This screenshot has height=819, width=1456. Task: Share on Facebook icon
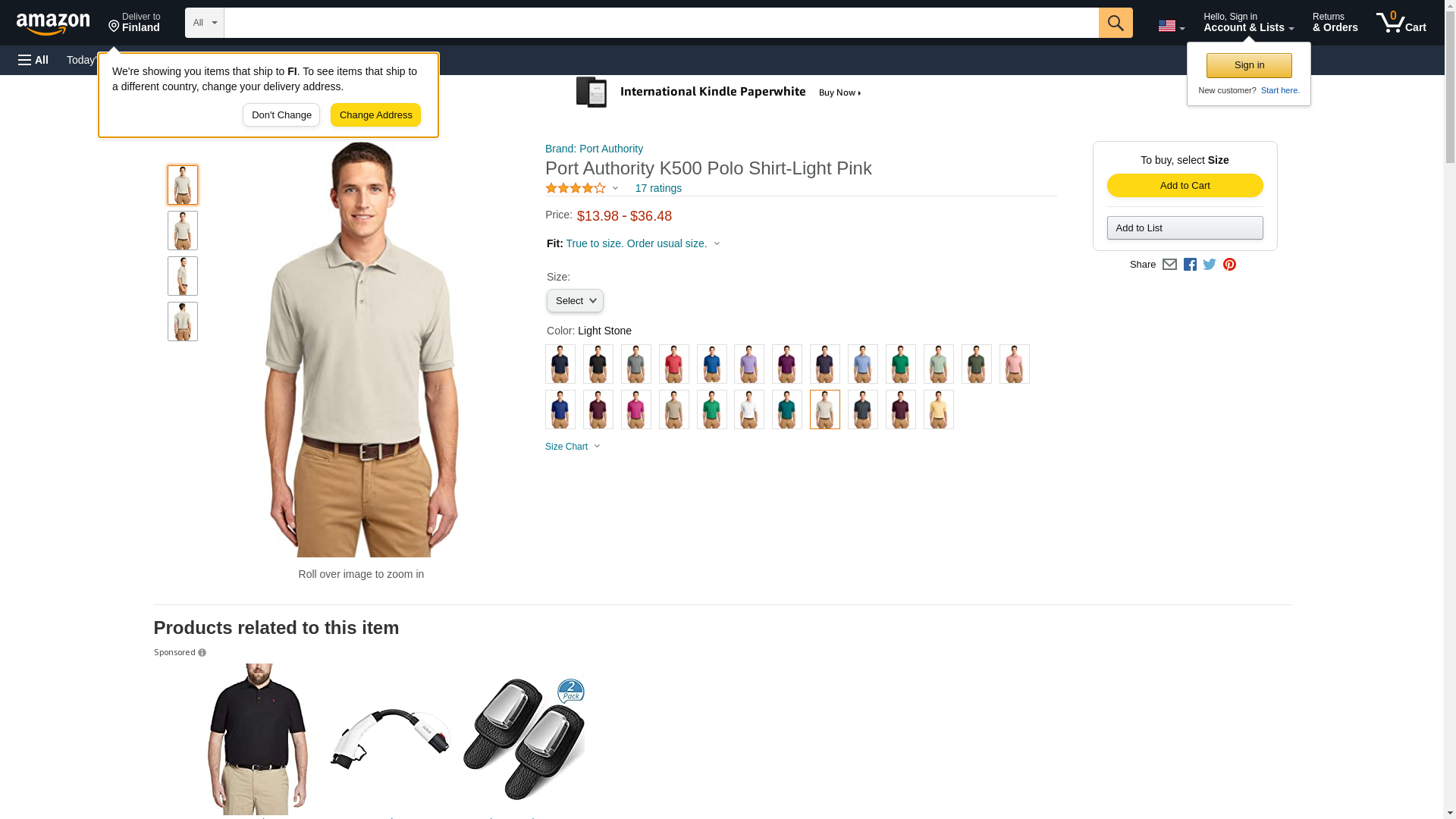(1190, 265)
